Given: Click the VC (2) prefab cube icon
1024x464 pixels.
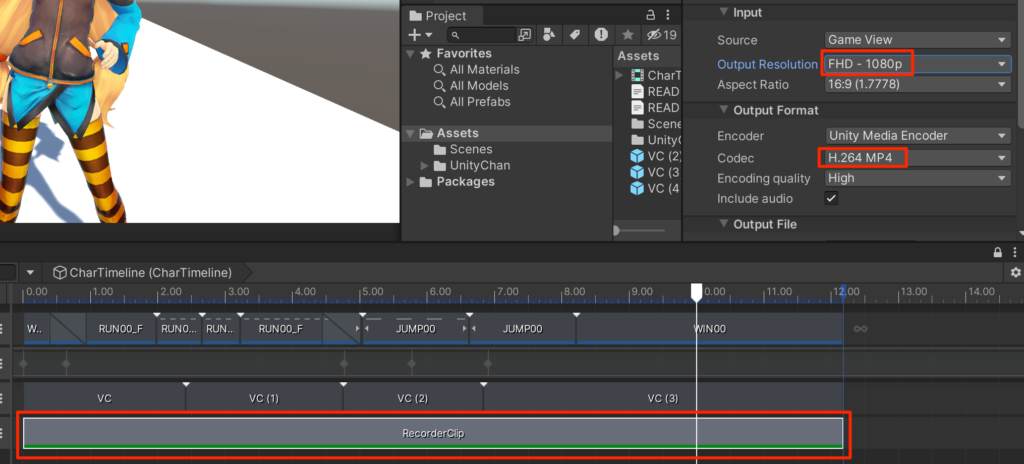Looking at the screenshot, I should (637, 156).
